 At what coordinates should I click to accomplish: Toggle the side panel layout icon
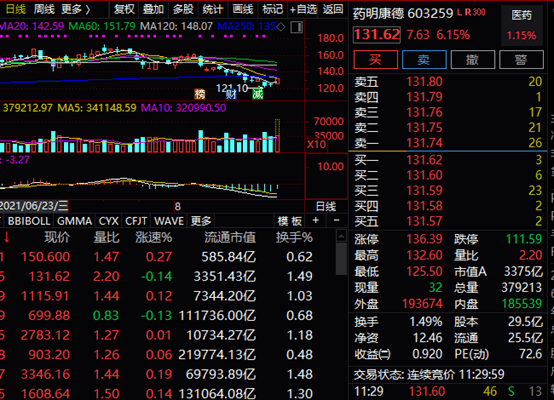[297, 27]
